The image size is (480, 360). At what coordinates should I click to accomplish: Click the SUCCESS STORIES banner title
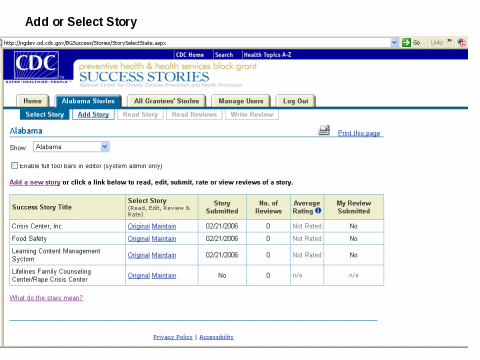click(x=144, y=77)
